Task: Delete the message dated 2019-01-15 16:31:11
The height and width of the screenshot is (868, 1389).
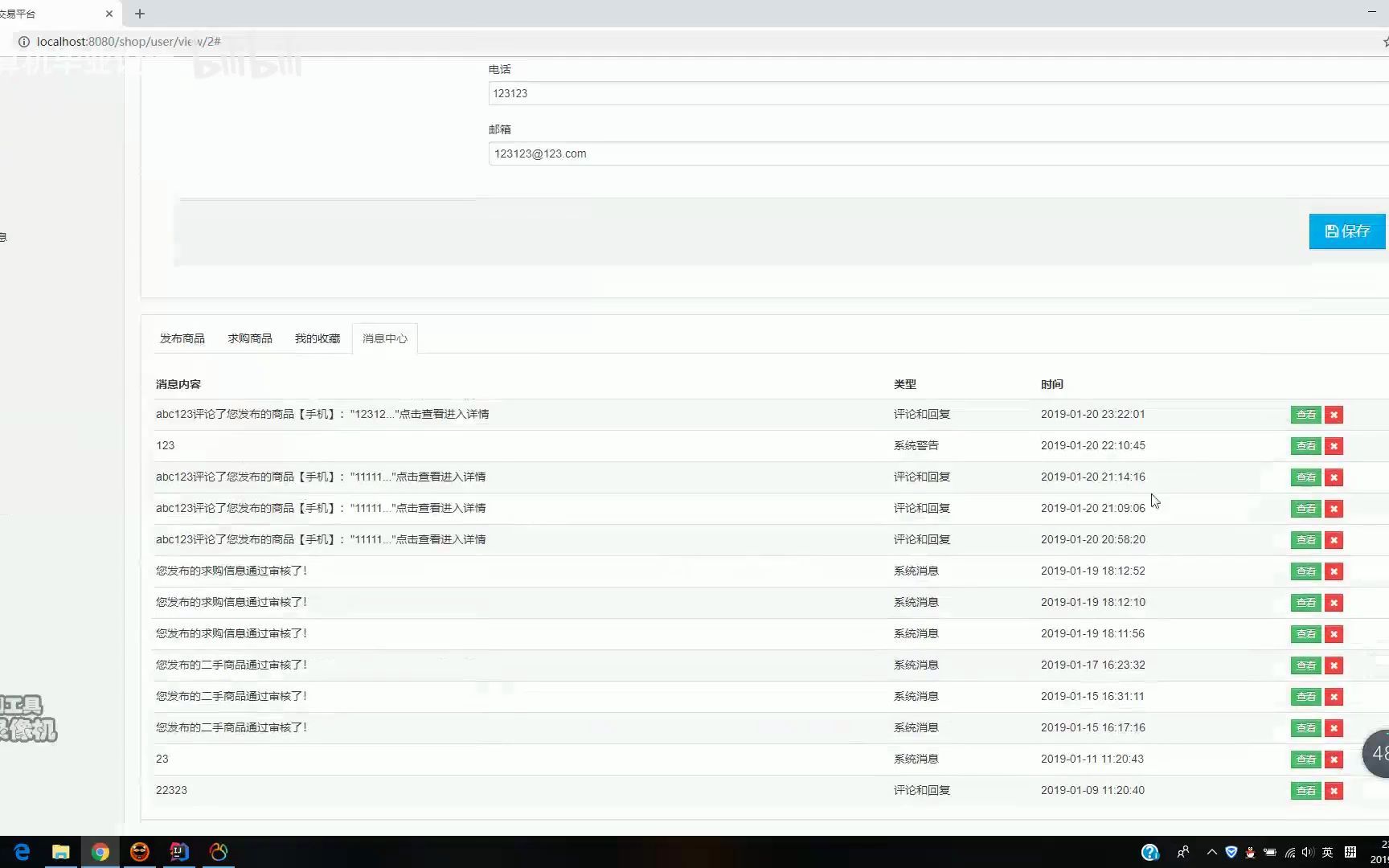Action: point(1334,697)
